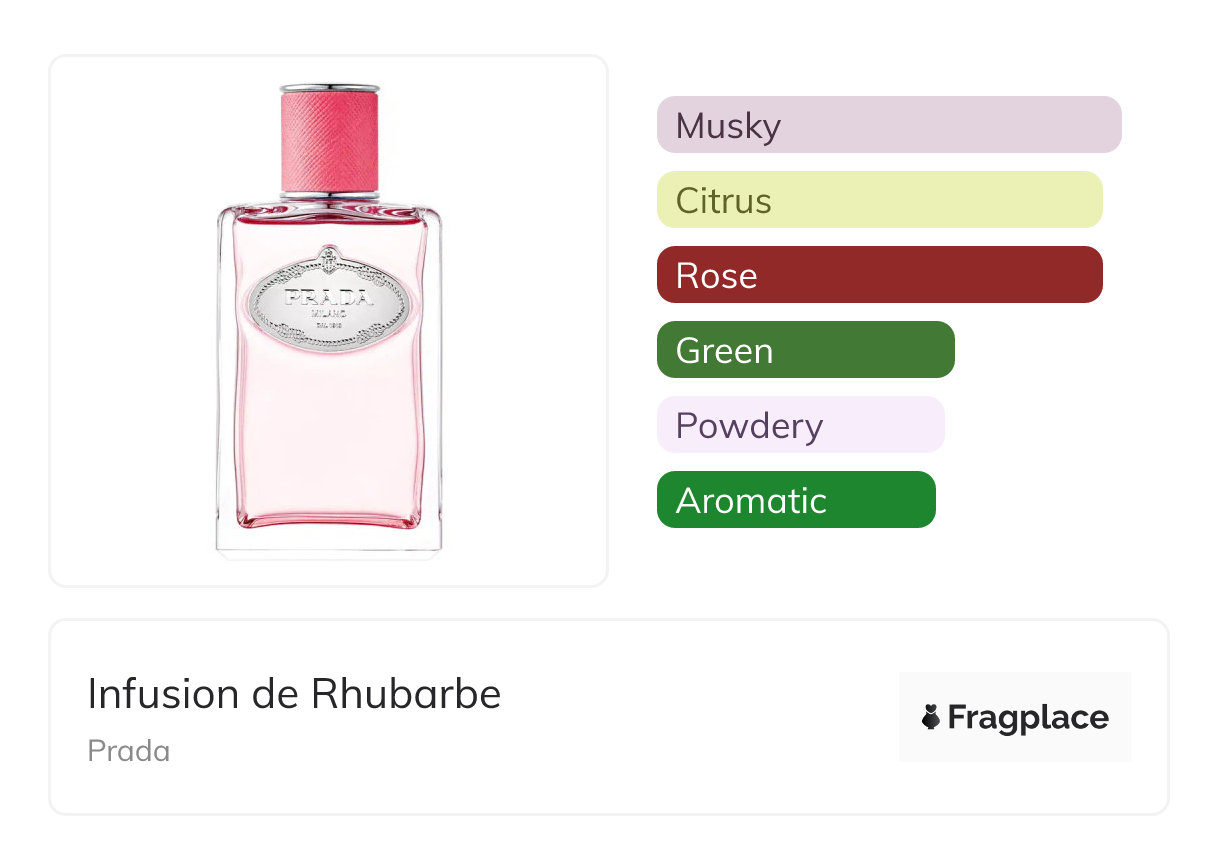This screenshot has height=864, width=1218.
Task: Choose the dark red Rose accord bar
Action: pos(879,275)
